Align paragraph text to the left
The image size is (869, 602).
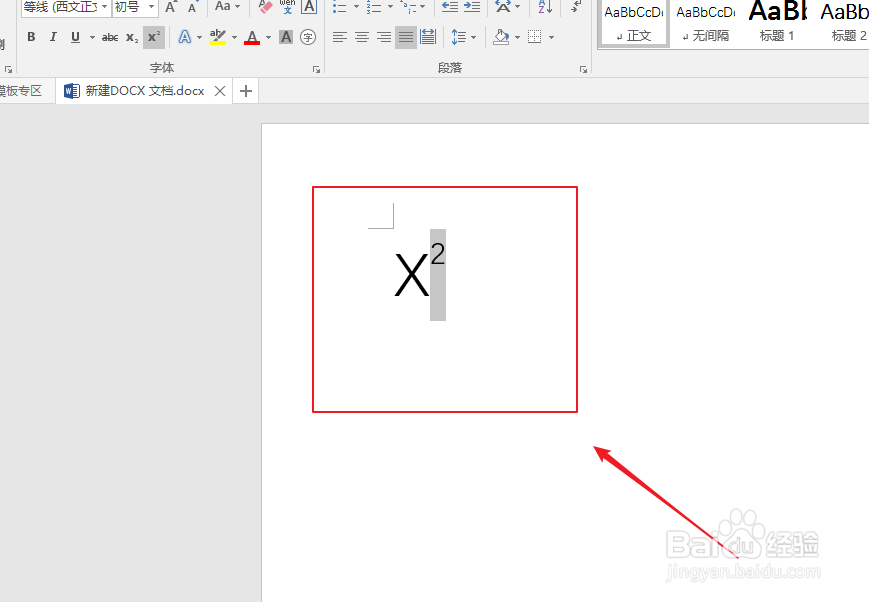coord(340,37)
